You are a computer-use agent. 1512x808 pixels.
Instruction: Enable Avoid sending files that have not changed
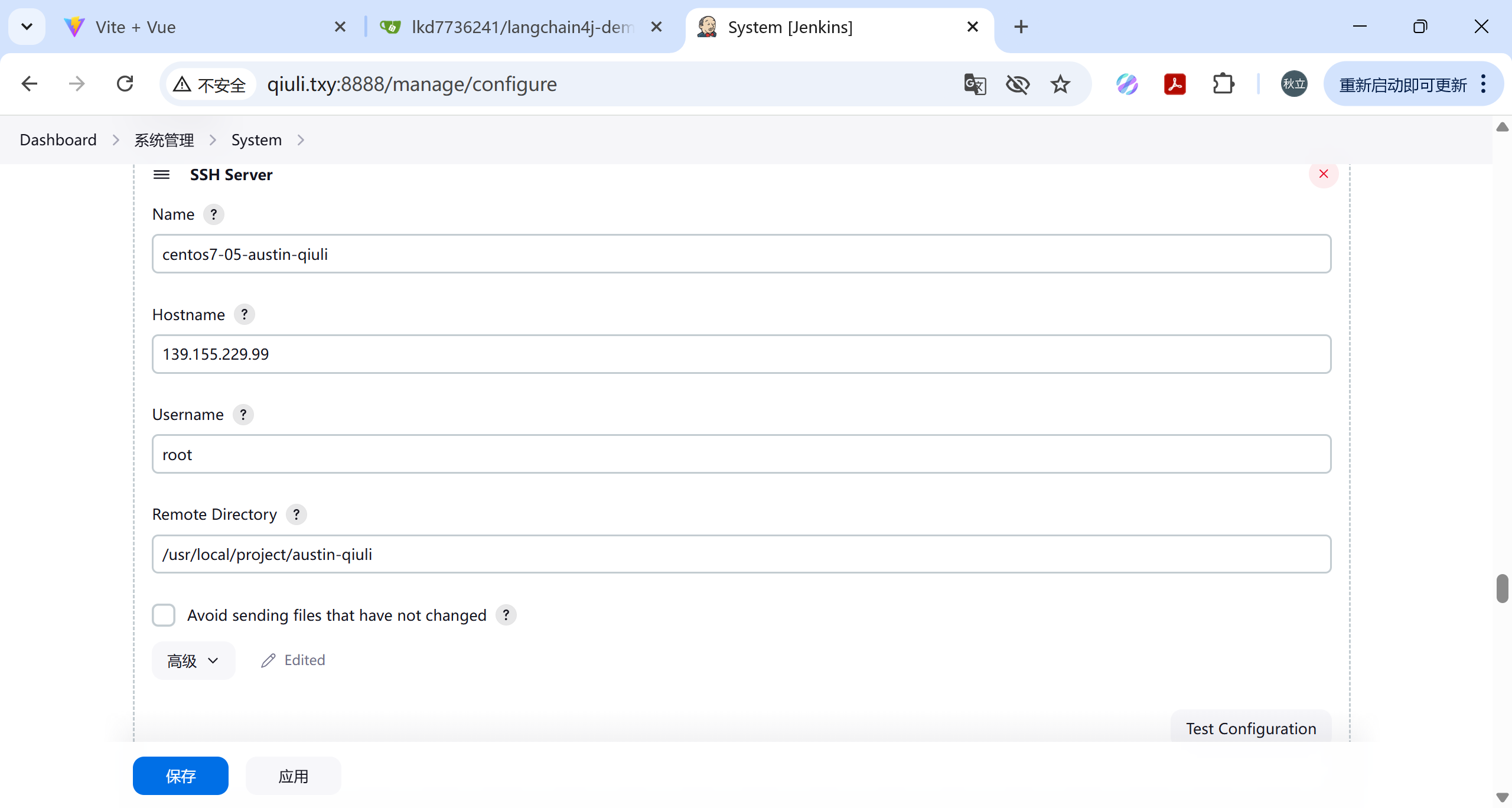[164, 615]
